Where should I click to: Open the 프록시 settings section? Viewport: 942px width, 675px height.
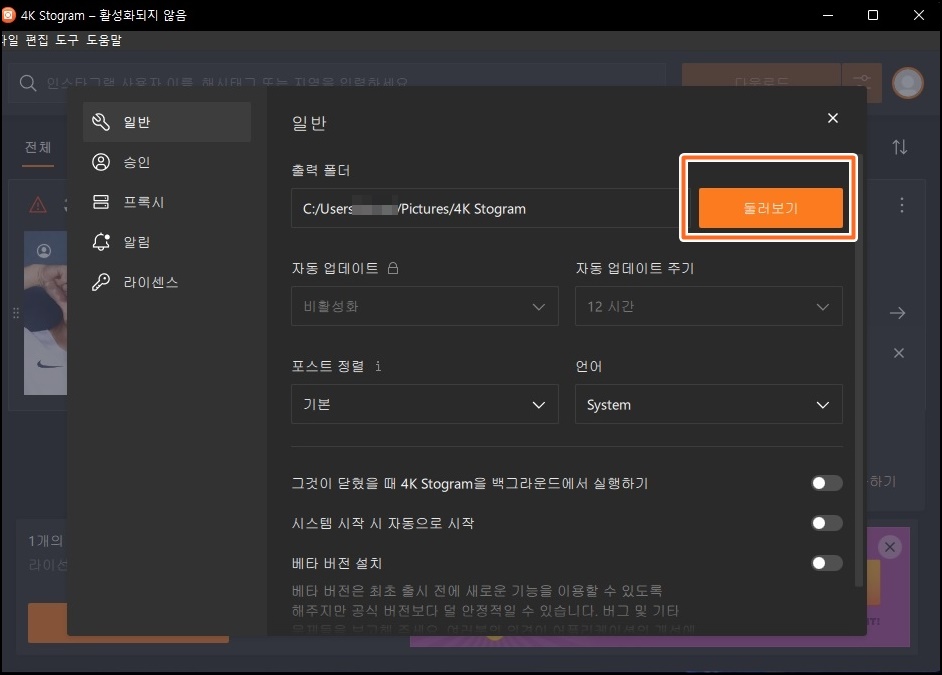(x=166, y=202)
